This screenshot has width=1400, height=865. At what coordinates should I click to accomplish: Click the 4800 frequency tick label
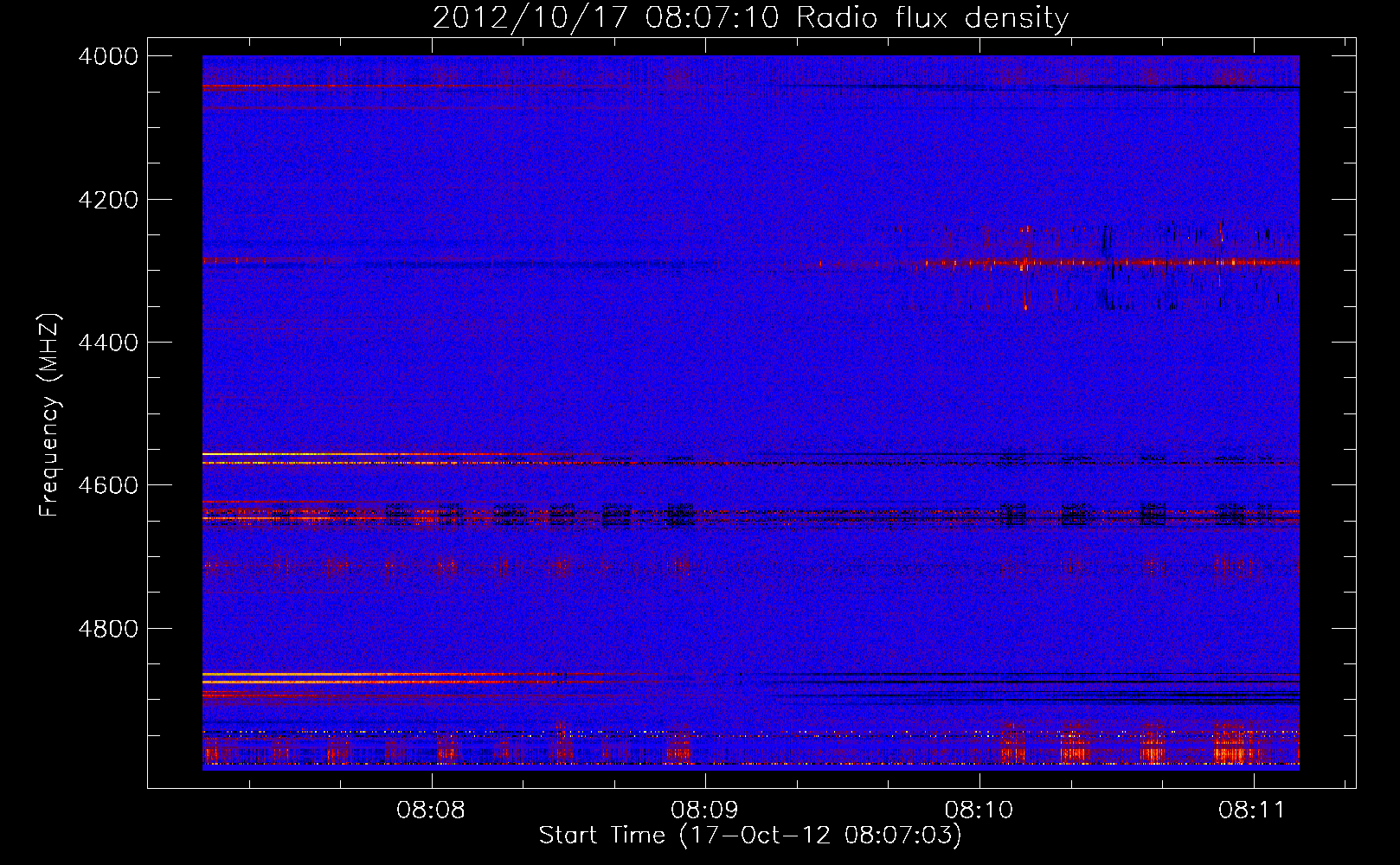108,628
